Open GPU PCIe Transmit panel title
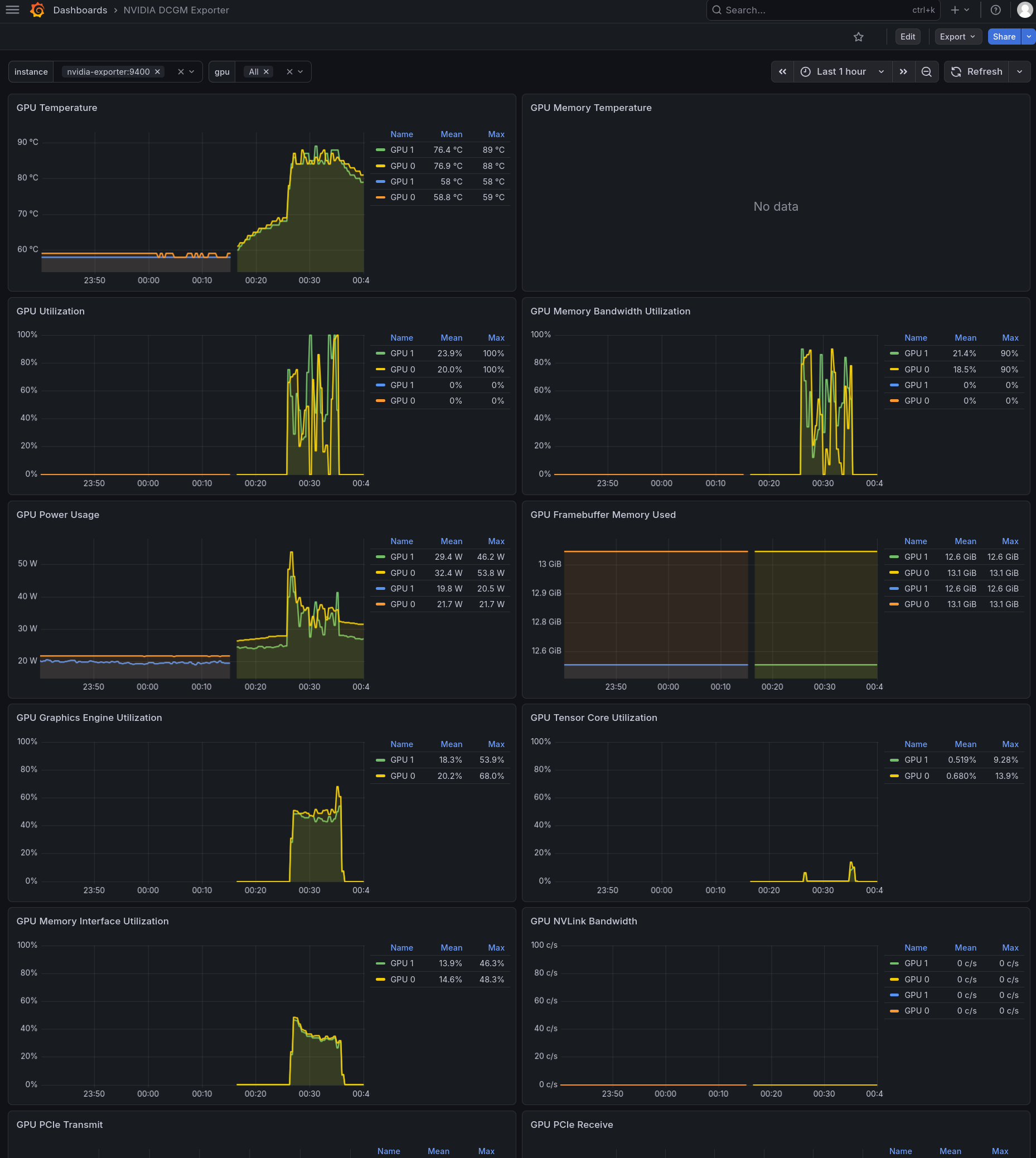The height and width of the screenshot is (1158, 1036). tap(60, 1125)
